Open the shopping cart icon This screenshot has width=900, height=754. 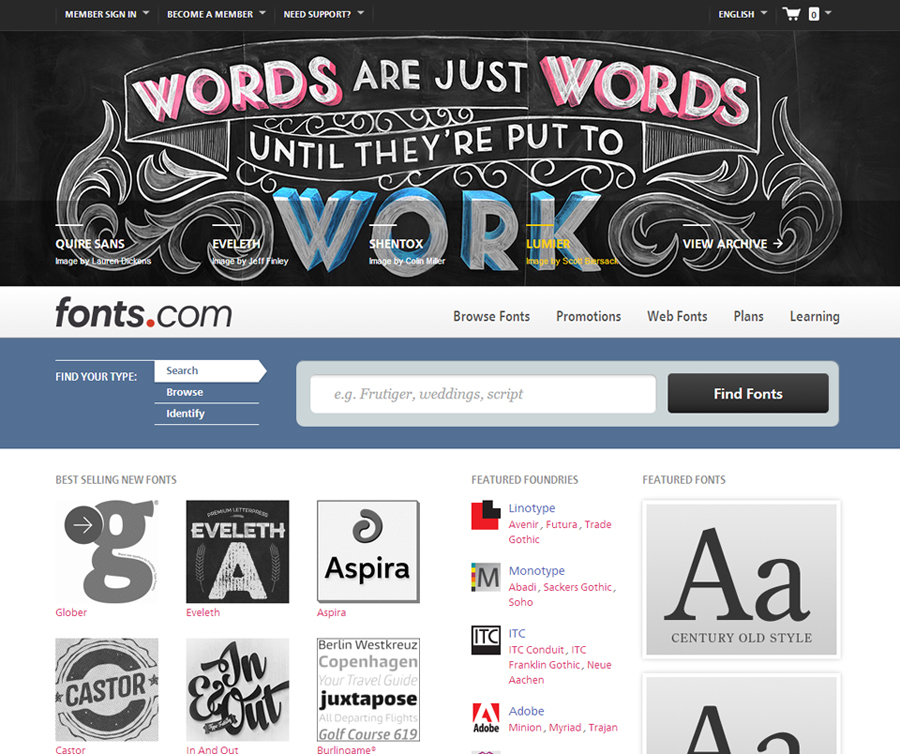point(792,14)
